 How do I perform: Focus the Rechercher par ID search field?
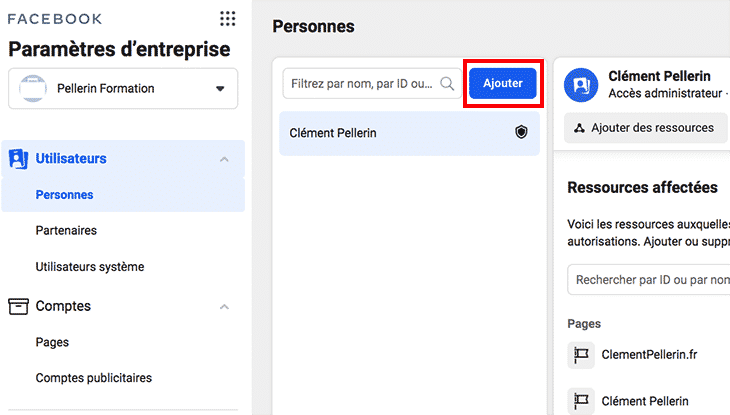[650, 281]
